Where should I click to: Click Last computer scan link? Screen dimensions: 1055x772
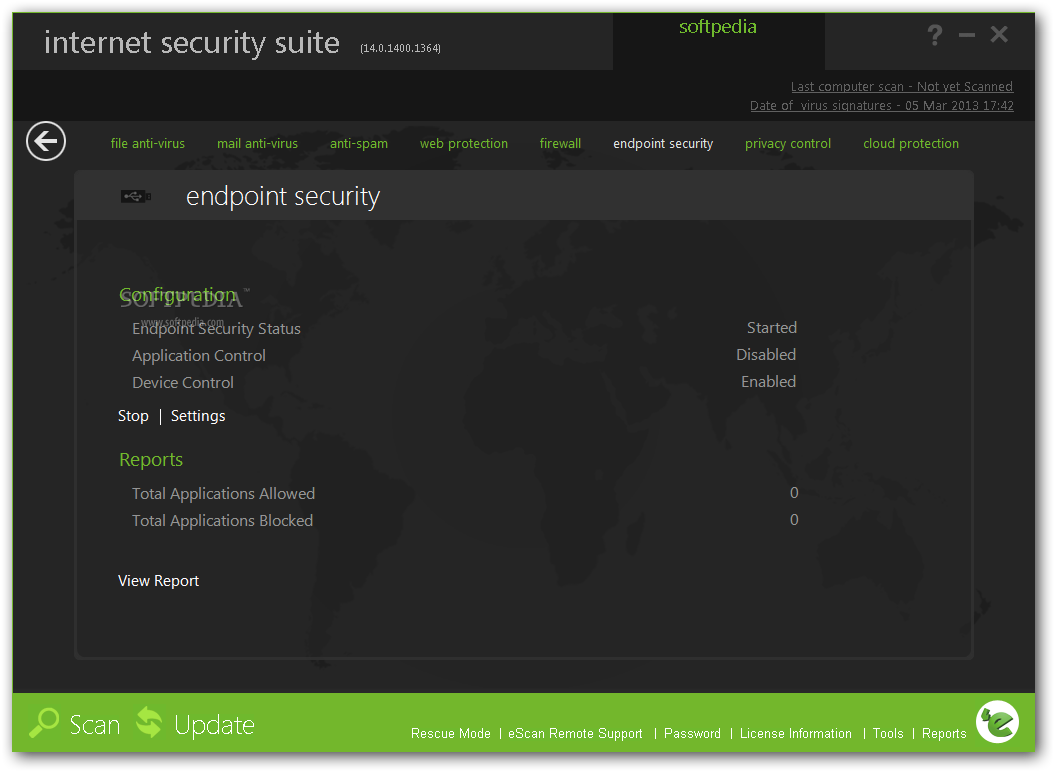902,87
